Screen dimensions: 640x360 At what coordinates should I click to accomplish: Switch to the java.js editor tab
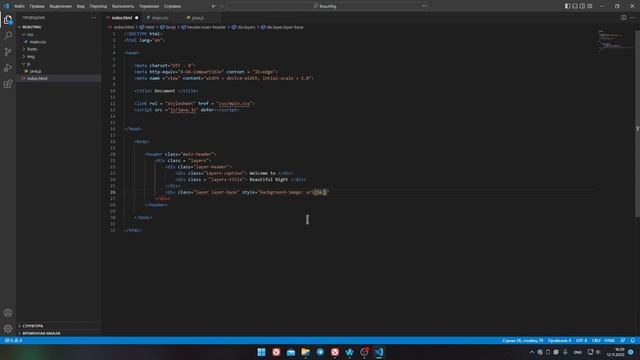pos(198,18)
